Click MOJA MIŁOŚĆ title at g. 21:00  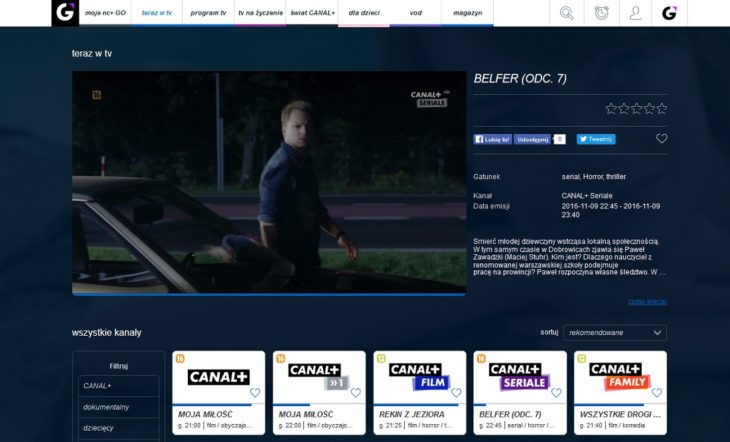(205, 414)
